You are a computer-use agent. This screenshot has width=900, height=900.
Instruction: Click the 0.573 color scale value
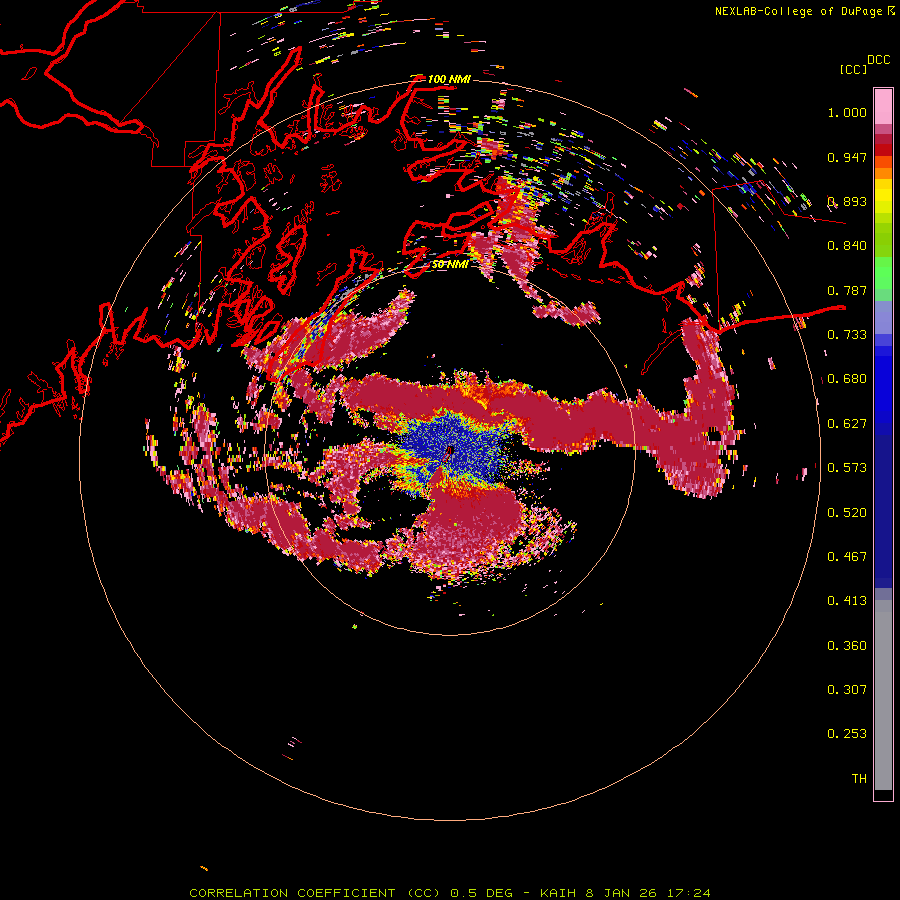(847, 468)
